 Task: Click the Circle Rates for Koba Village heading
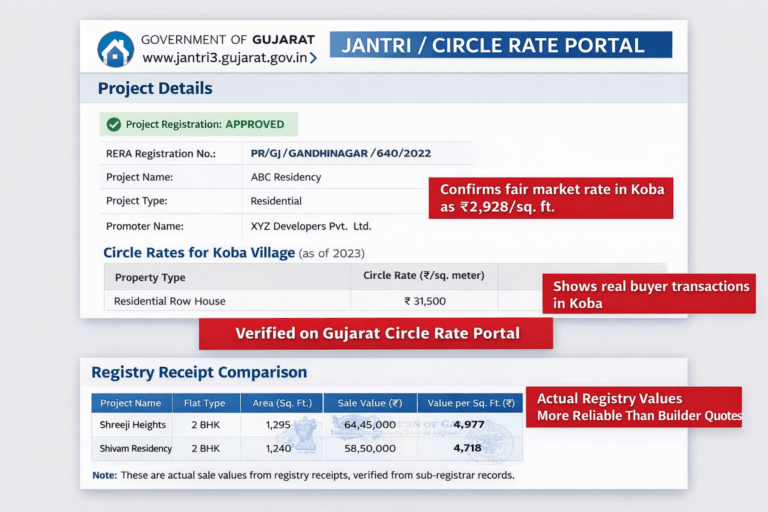[x=199, y=253]
